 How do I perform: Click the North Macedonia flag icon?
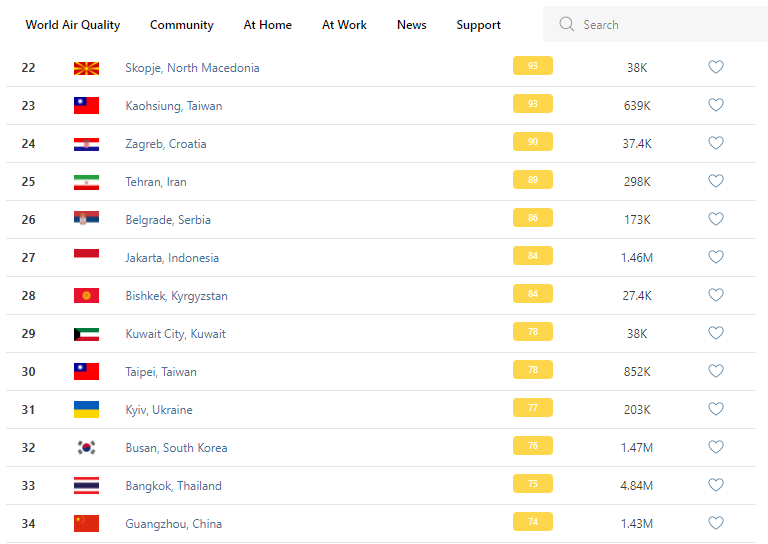pyautogui.click(x=86, y=68)
